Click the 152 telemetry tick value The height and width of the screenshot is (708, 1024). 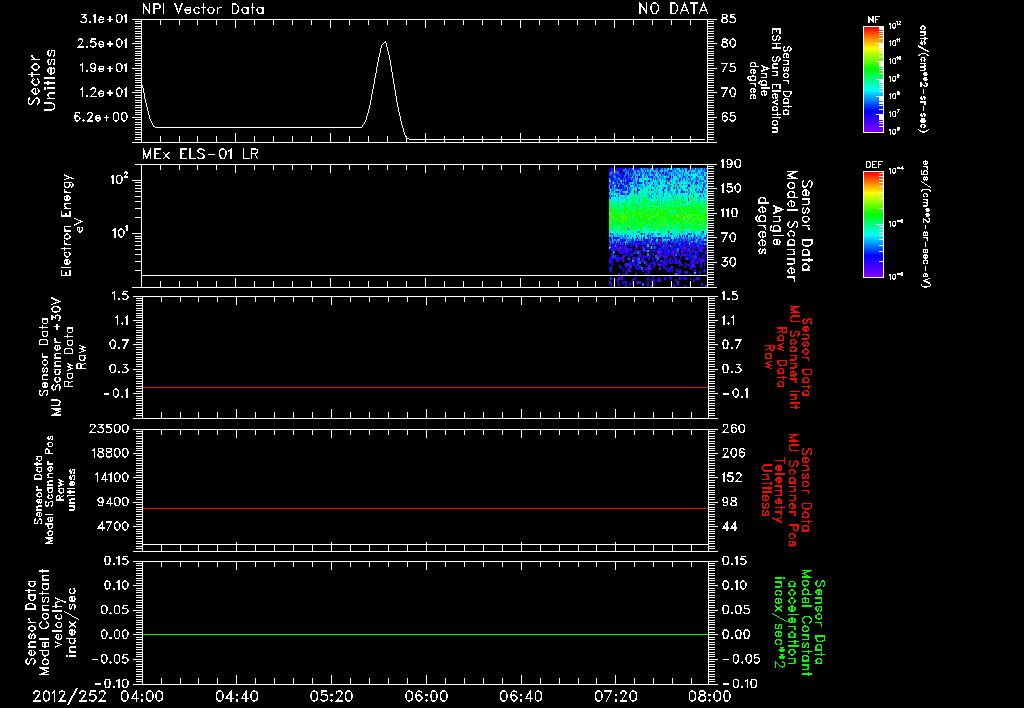coord(731,477)
